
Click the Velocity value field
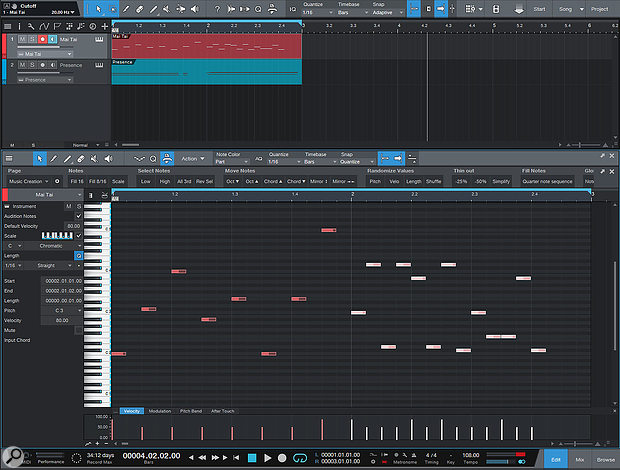(x=62, y=320)
